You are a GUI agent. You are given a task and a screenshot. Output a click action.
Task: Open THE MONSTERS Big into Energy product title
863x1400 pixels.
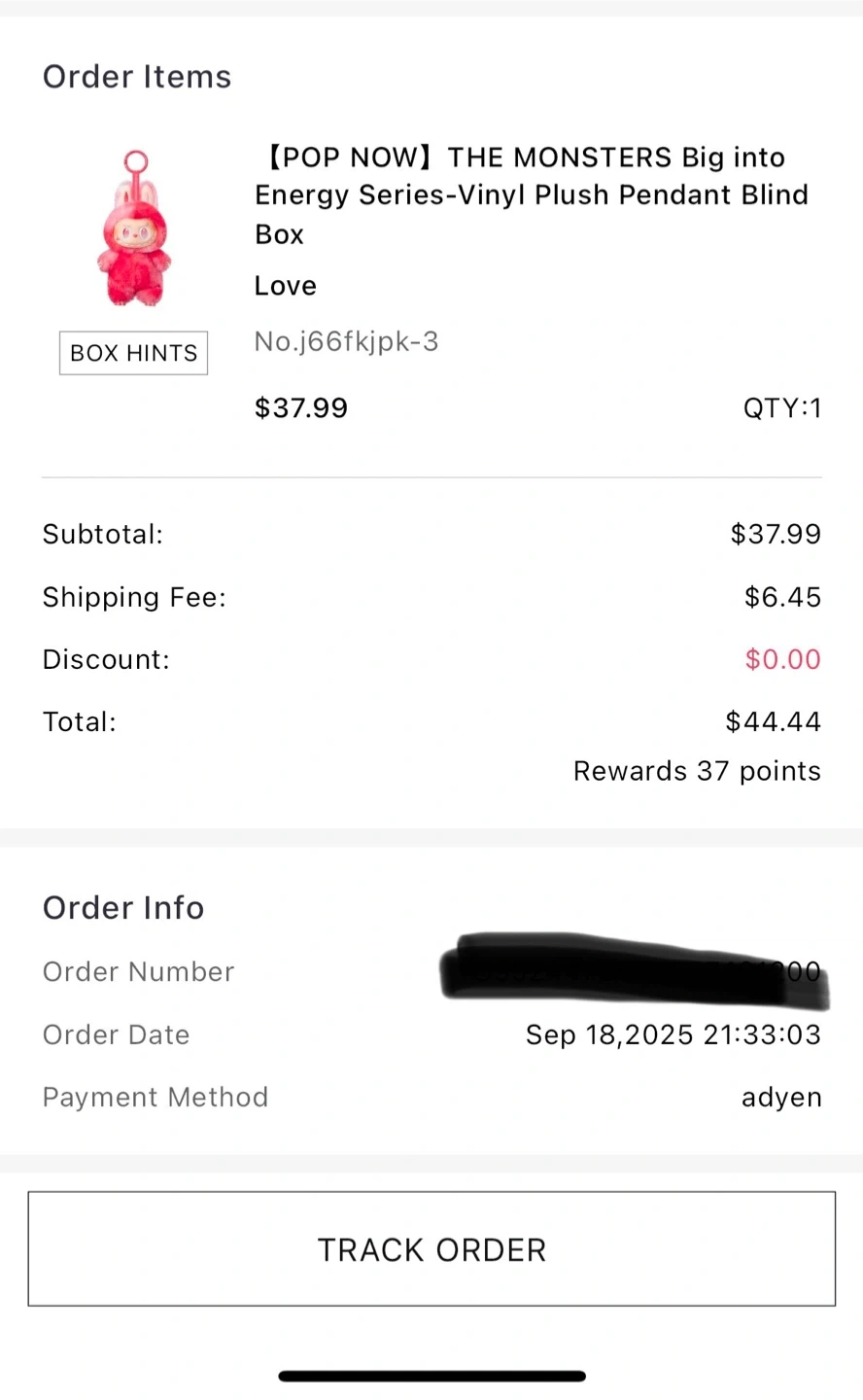[531, 194]
